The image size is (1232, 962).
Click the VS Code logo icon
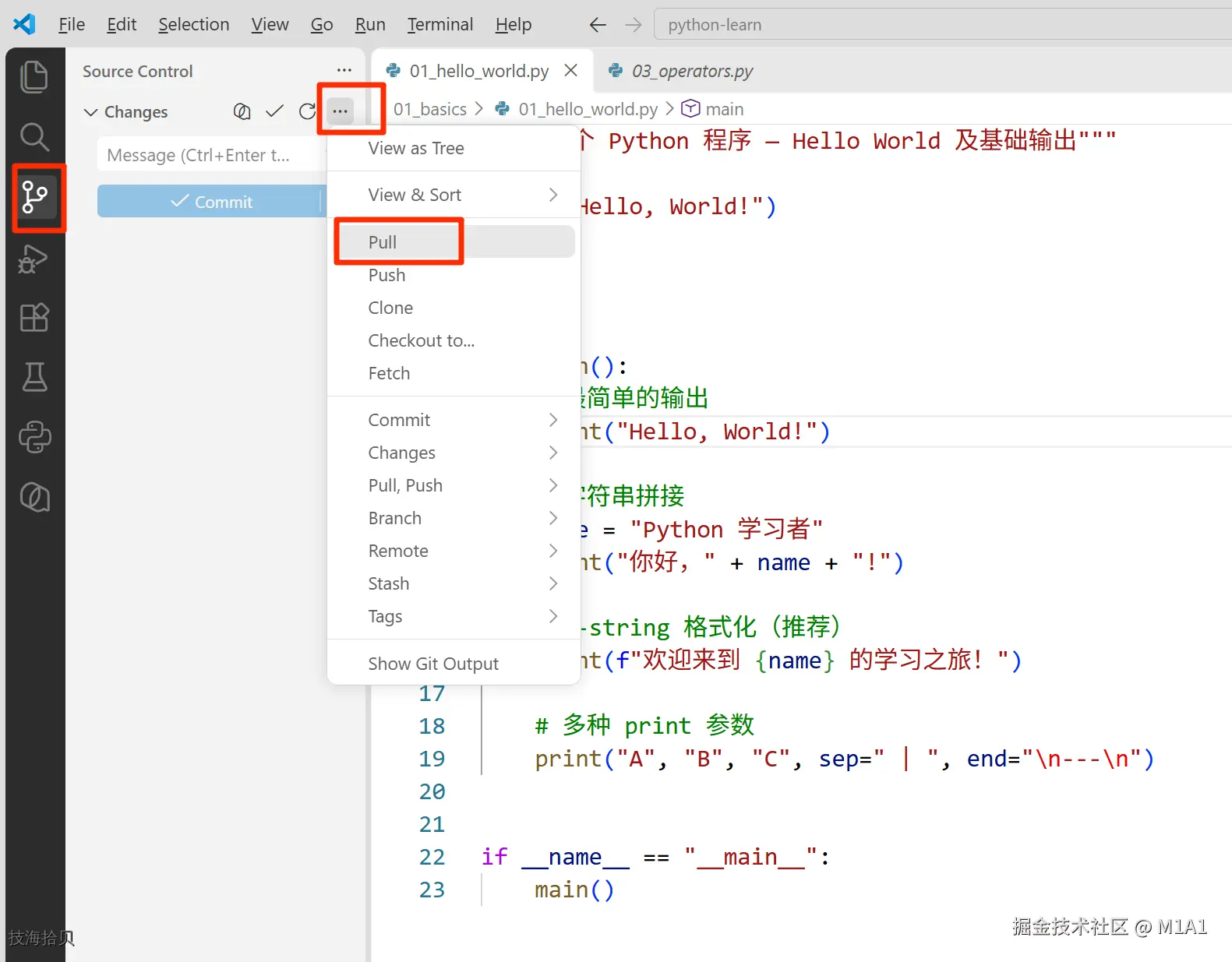[24, 24]
